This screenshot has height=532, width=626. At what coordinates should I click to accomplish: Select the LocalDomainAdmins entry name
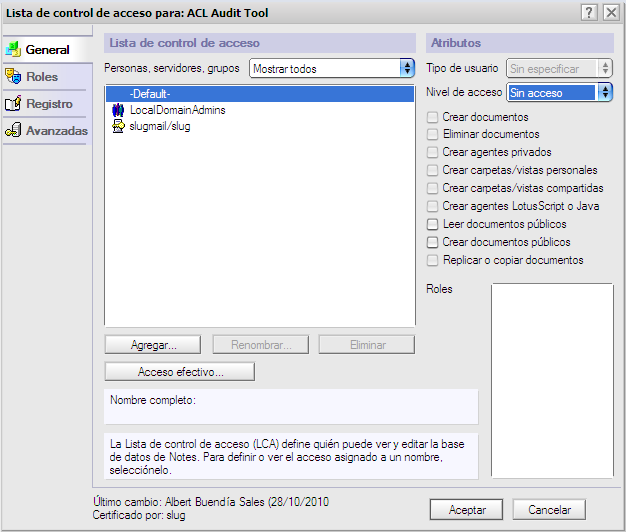tap(178, 110)
